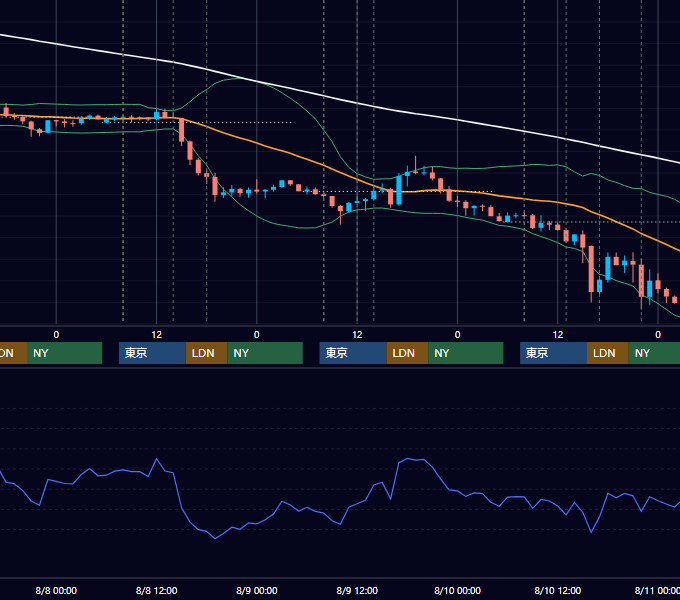Image resolution: width=680 pixels, height=600 pixels.
Task: Click the hour label 12 above 8/10 12:00
Action: [558, 335]
